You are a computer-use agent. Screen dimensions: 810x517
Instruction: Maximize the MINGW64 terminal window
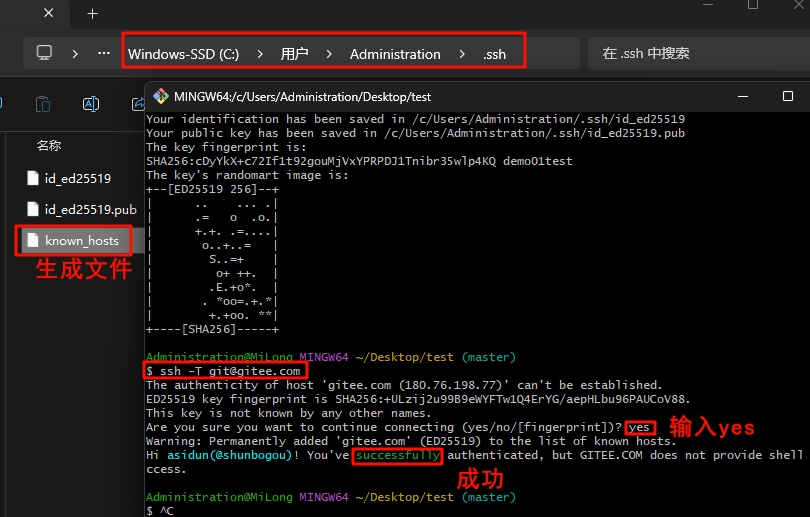pos(788,96)
